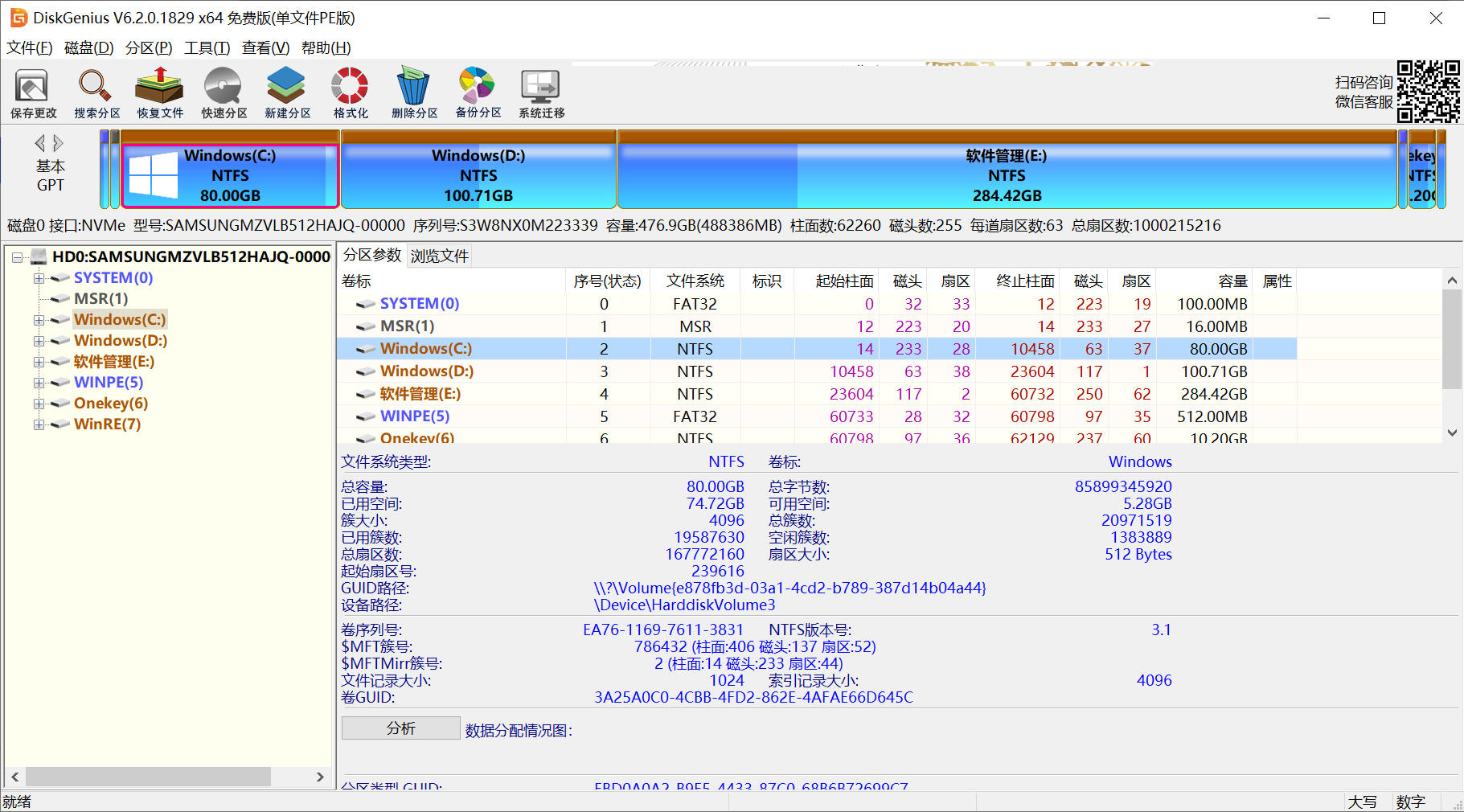Open the 文件(F) menu
This screenshot has width=1464, height=812.
coord(30,48)
